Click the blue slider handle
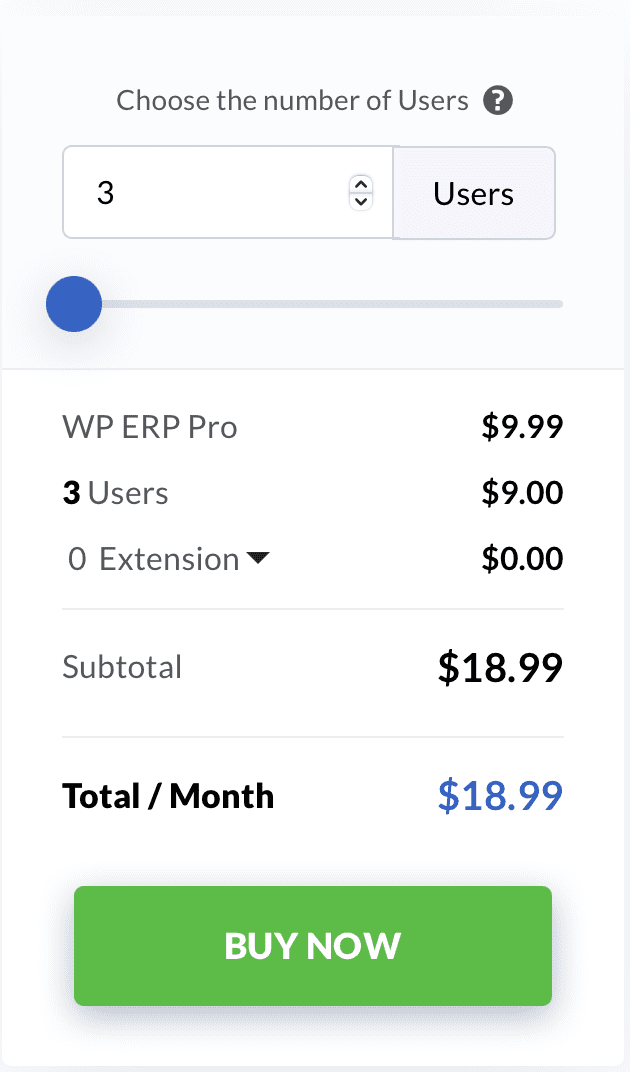This screenshot has width=630, height=1072. (74, 304)
